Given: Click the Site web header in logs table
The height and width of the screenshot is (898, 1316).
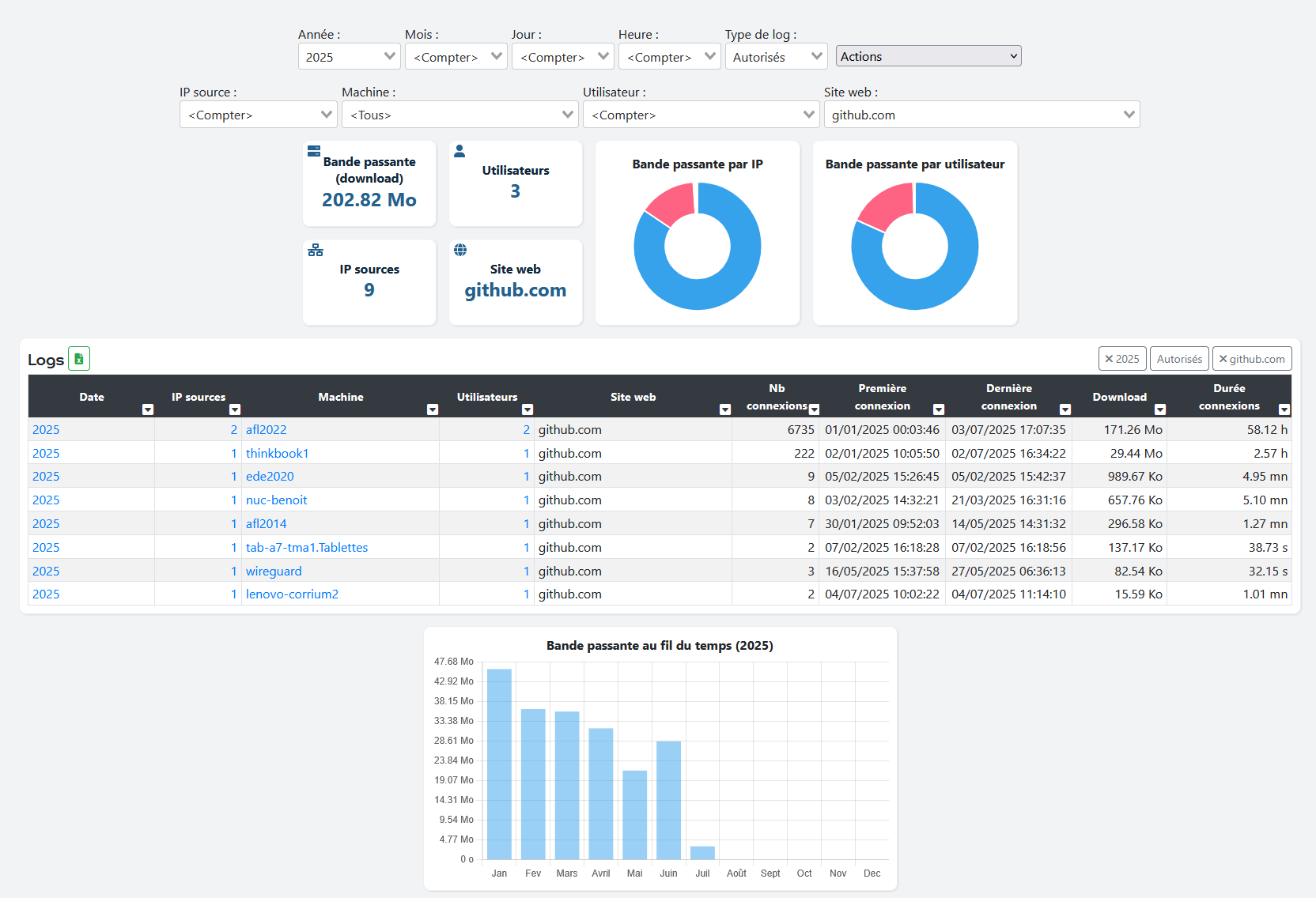Looking at the screenshot, I should coord(633,397).
